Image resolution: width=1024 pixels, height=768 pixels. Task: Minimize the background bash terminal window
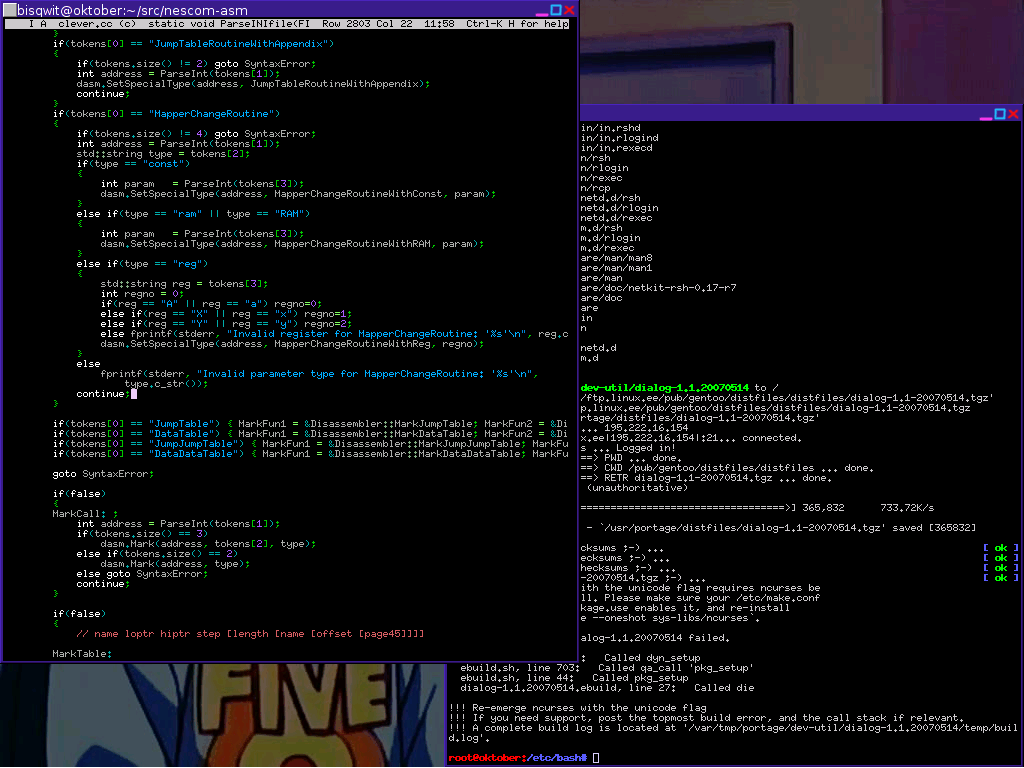tap(986, 115)
